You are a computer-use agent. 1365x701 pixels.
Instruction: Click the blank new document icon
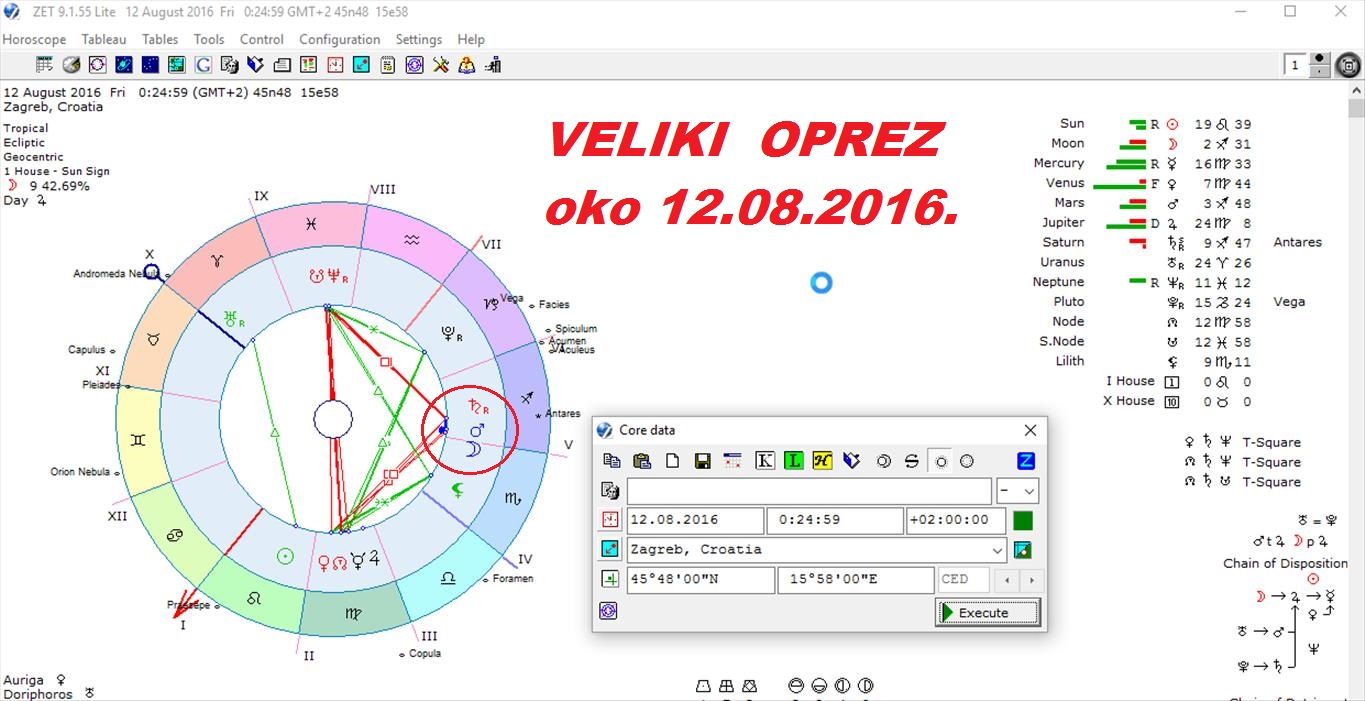(x=673, y=461)
